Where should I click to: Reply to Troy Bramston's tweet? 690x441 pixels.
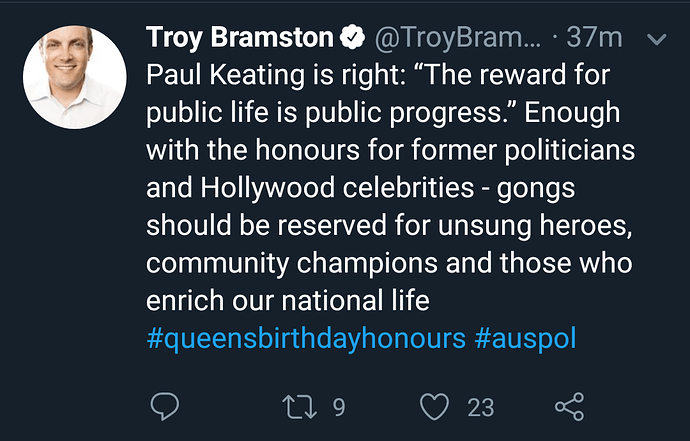[x=164, y=406]
